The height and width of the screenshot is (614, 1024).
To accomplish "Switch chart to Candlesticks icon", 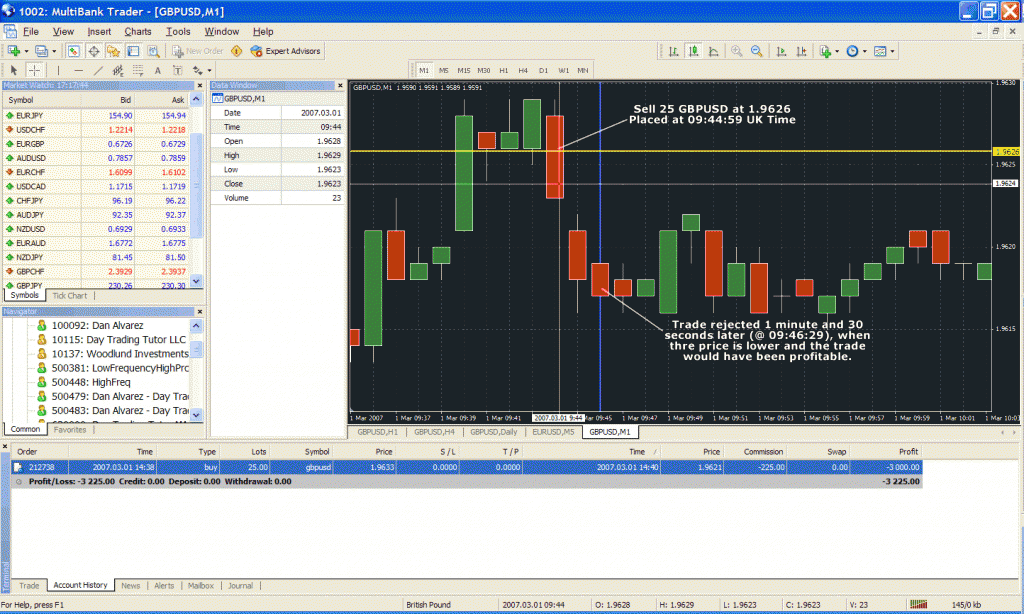I will point(694,51).
